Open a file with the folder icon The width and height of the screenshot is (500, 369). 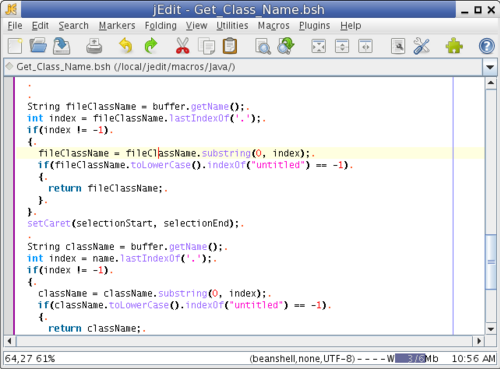pyautogui.click(x=38, y=46)
